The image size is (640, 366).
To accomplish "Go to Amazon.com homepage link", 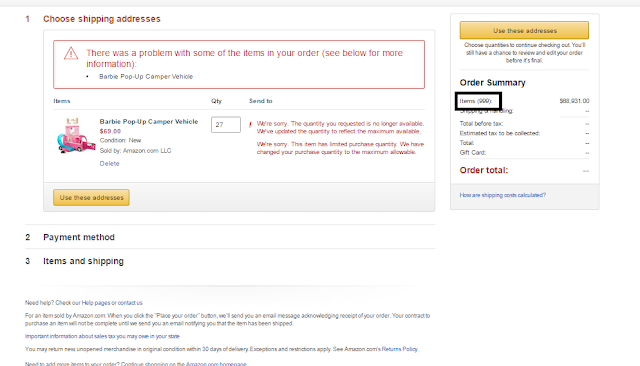I will coord(216,364).
